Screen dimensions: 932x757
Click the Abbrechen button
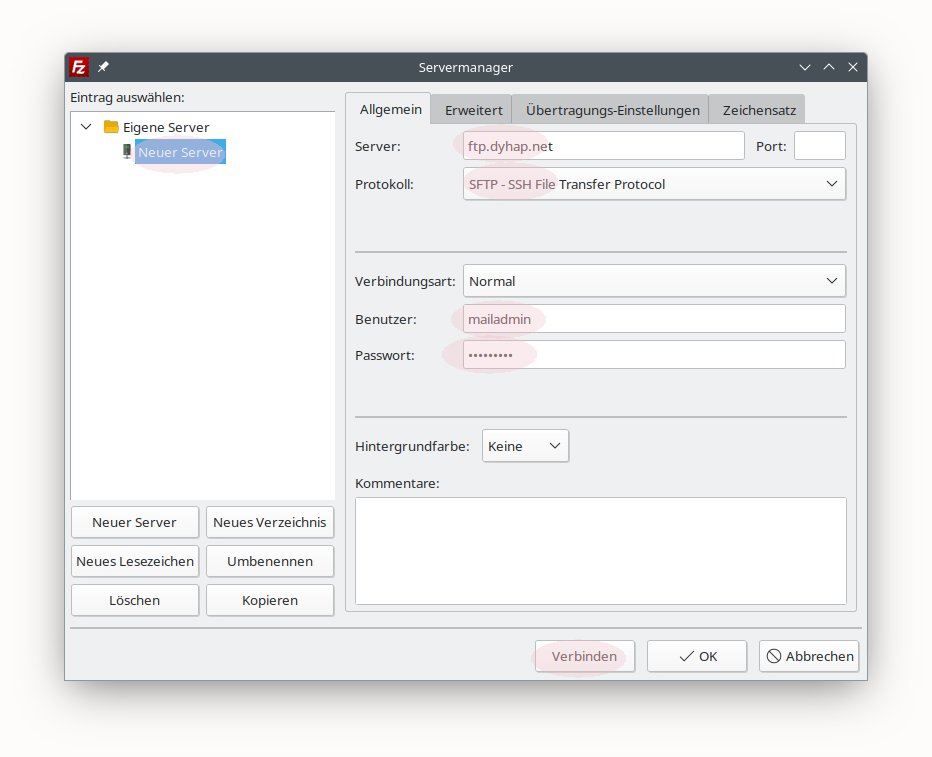809,657
